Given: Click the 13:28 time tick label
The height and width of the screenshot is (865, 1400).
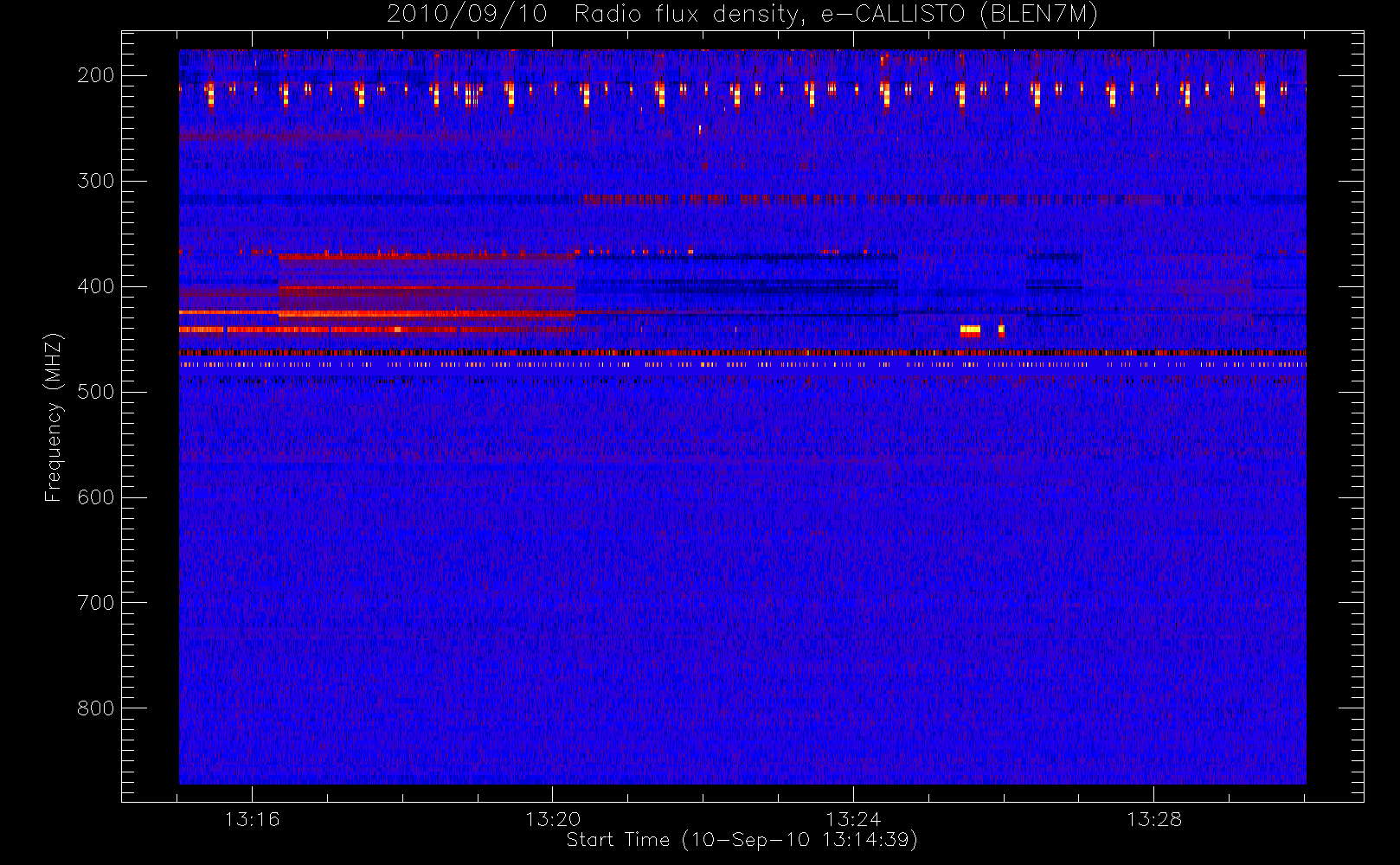Looking at the screenshot, I should click(1153, 819).
